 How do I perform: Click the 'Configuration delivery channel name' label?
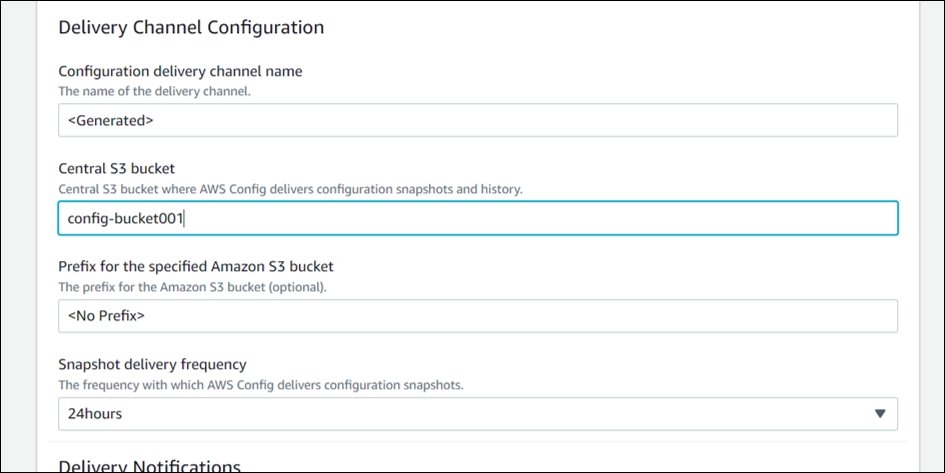(x=180, y=71)
